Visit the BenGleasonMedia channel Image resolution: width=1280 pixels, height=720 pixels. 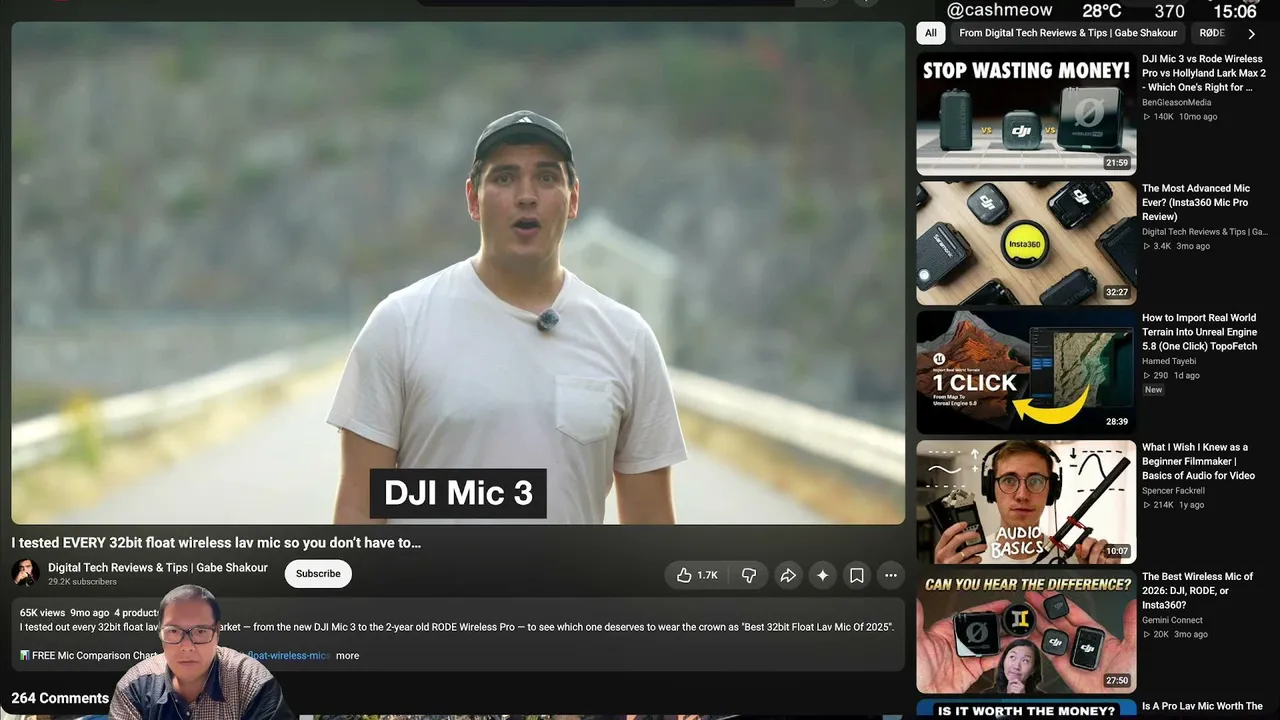pos(1176,102)
